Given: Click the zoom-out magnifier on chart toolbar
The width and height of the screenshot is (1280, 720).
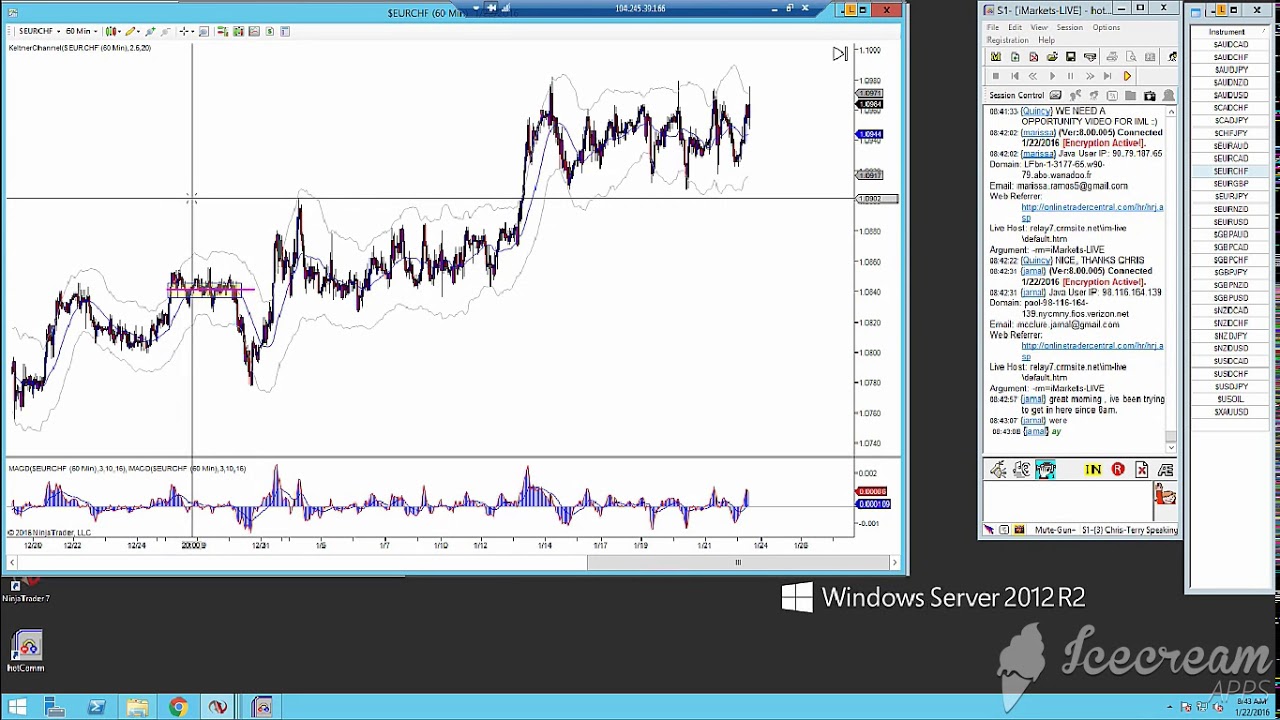Looking at the screenshot, I should (x=166, y=31).
